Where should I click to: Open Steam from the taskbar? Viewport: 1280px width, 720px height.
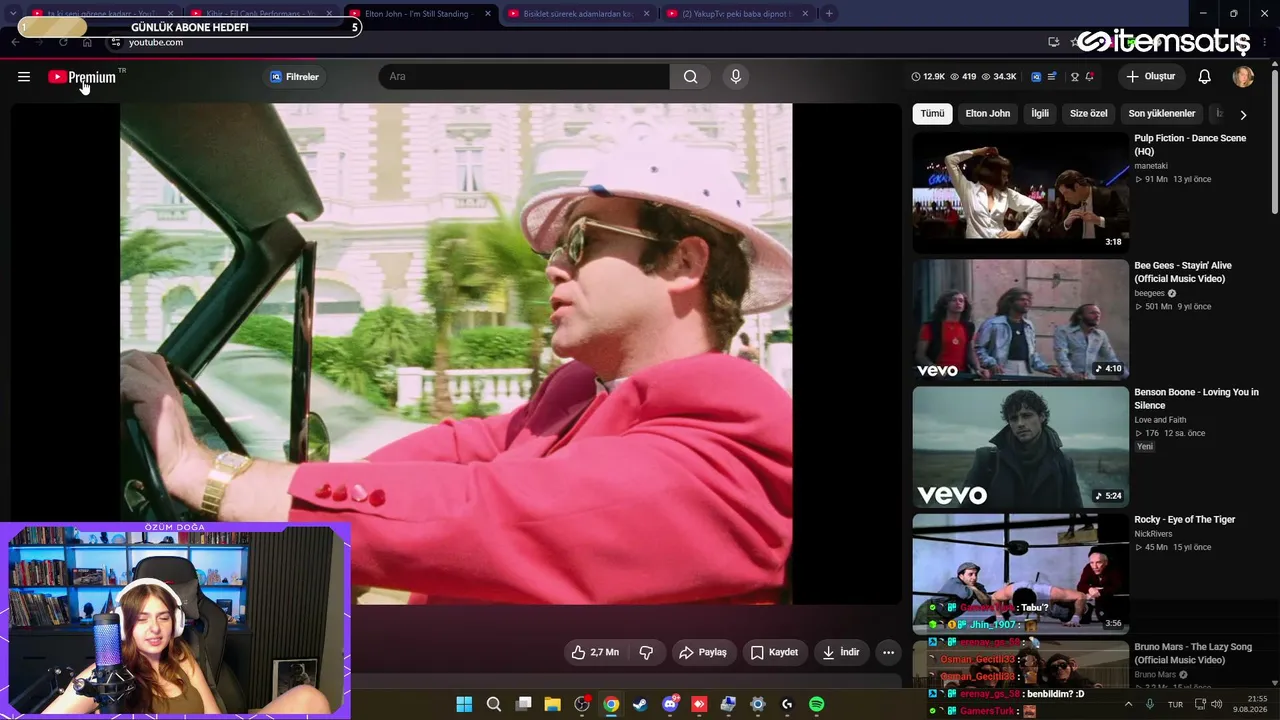[x=640, y=704]
